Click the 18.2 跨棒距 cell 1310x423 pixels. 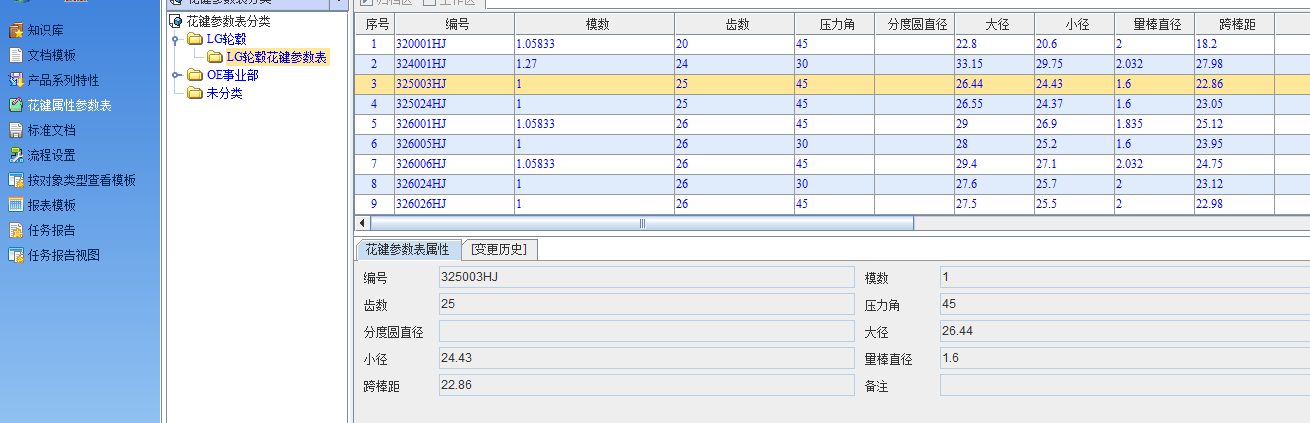(1234, 44)
